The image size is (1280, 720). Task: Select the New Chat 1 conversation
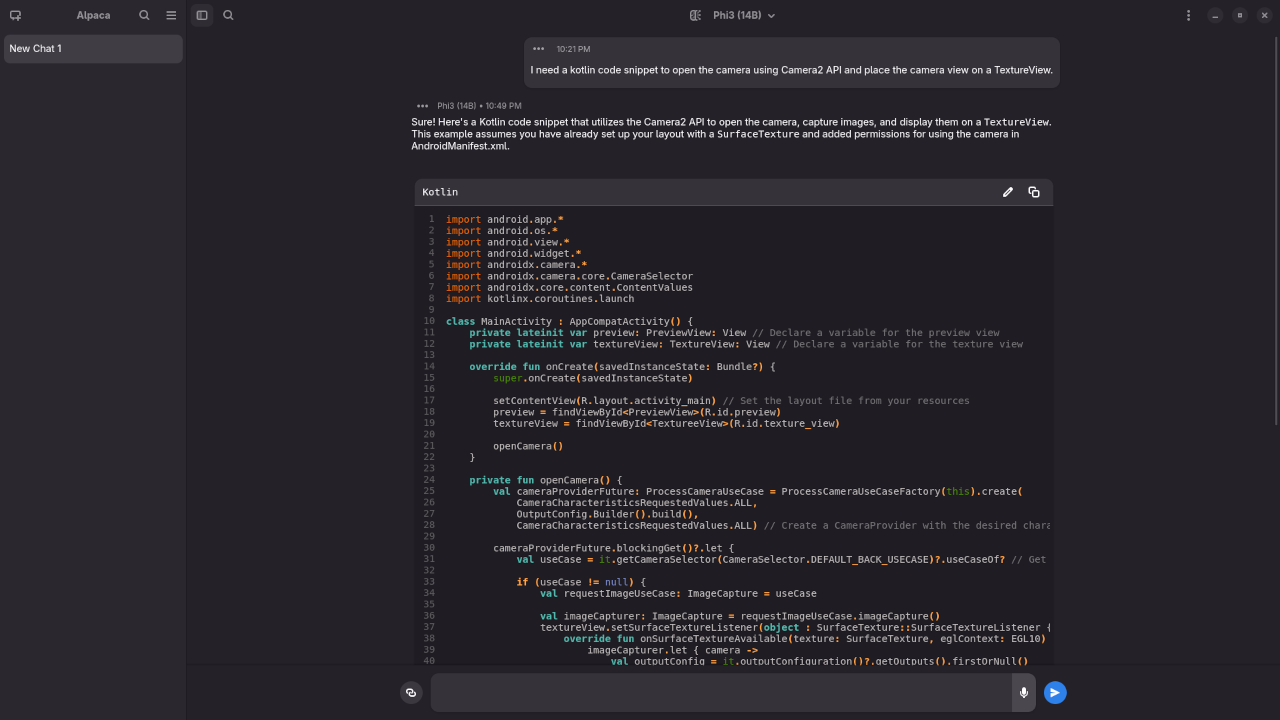(93, 49)
